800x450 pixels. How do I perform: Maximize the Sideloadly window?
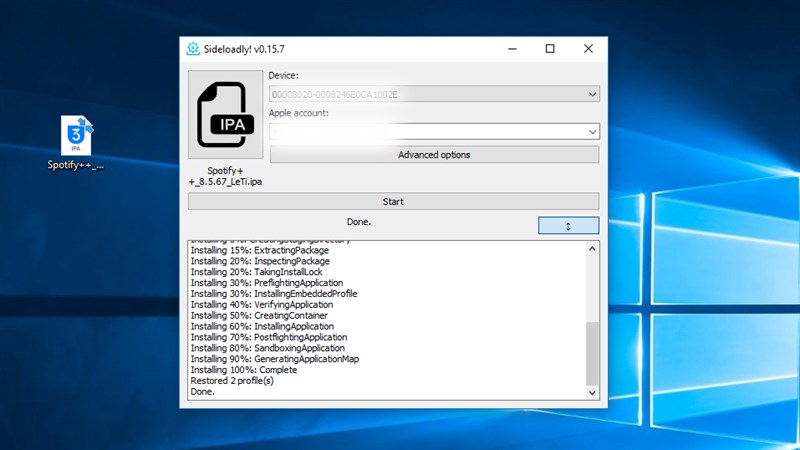coord(550,49)
